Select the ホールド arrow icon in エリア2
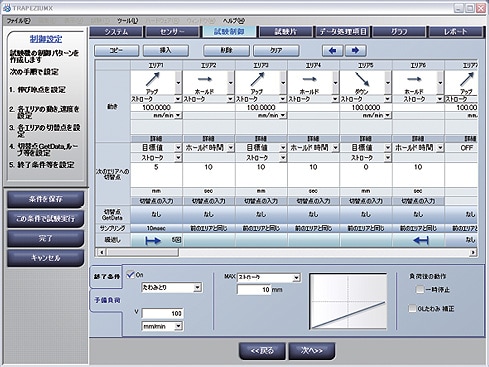This screenshot has width=489, height=367. tap(205, 79)
